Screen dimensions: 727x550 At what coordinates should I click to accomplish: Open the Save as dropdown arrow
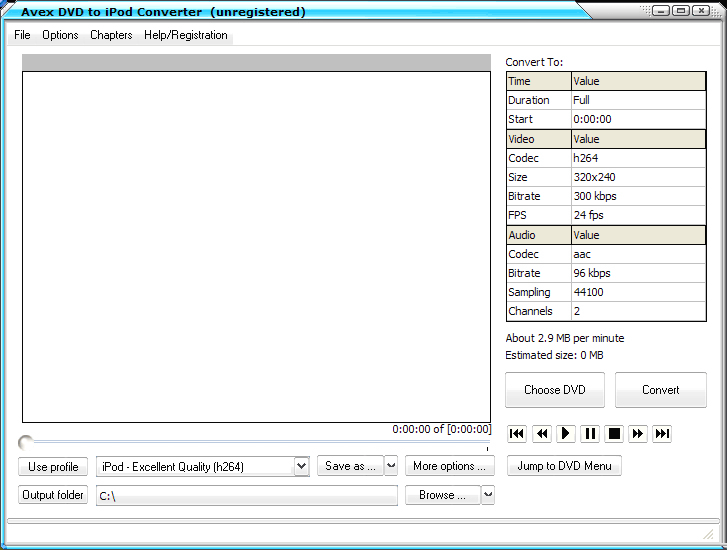click(391, 466)
